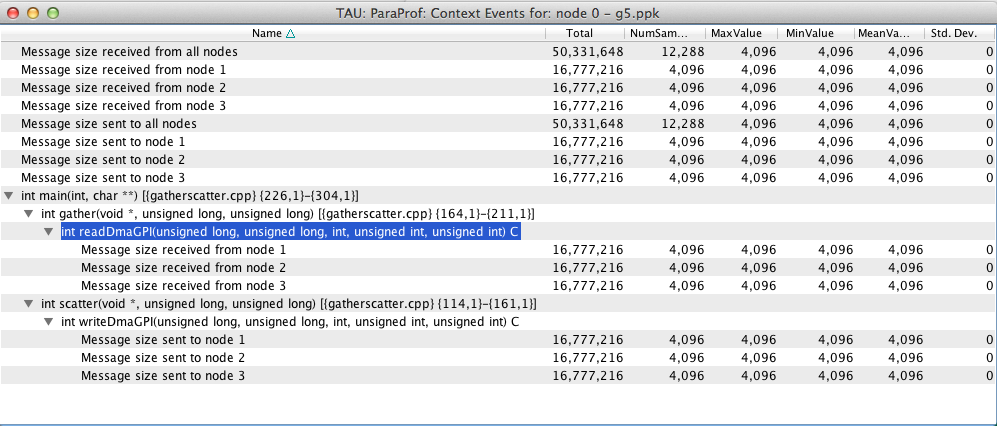997x426 pixels.
Task: Click the Name column sort arrow
Action: point(291,34)
